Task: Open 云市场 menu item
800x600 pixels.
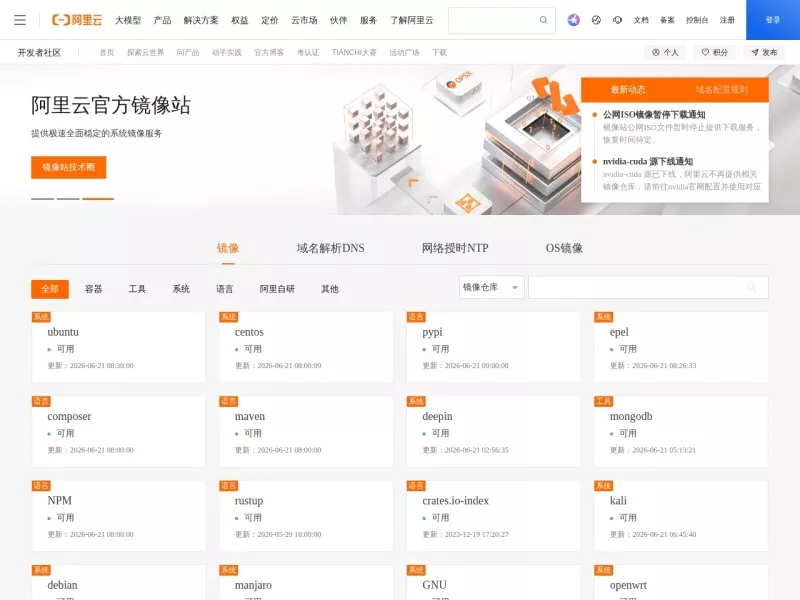Action: [x=304, y=20]
